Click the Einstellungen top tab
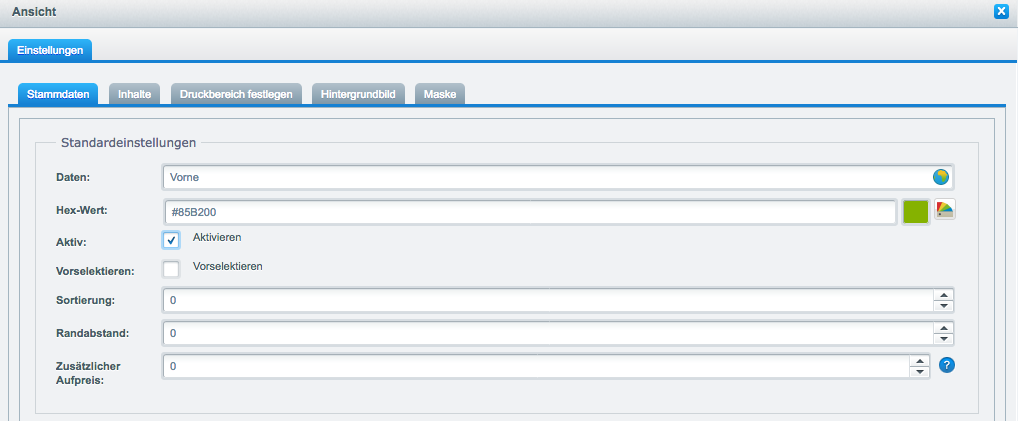The image size is (1018, 421). 50,49
